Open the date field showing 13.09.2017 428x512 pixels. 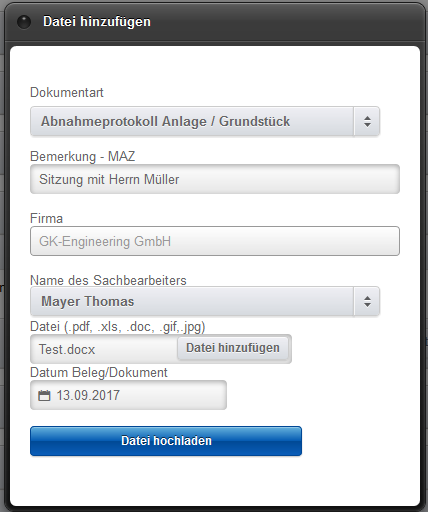click(x=128, y=395)
